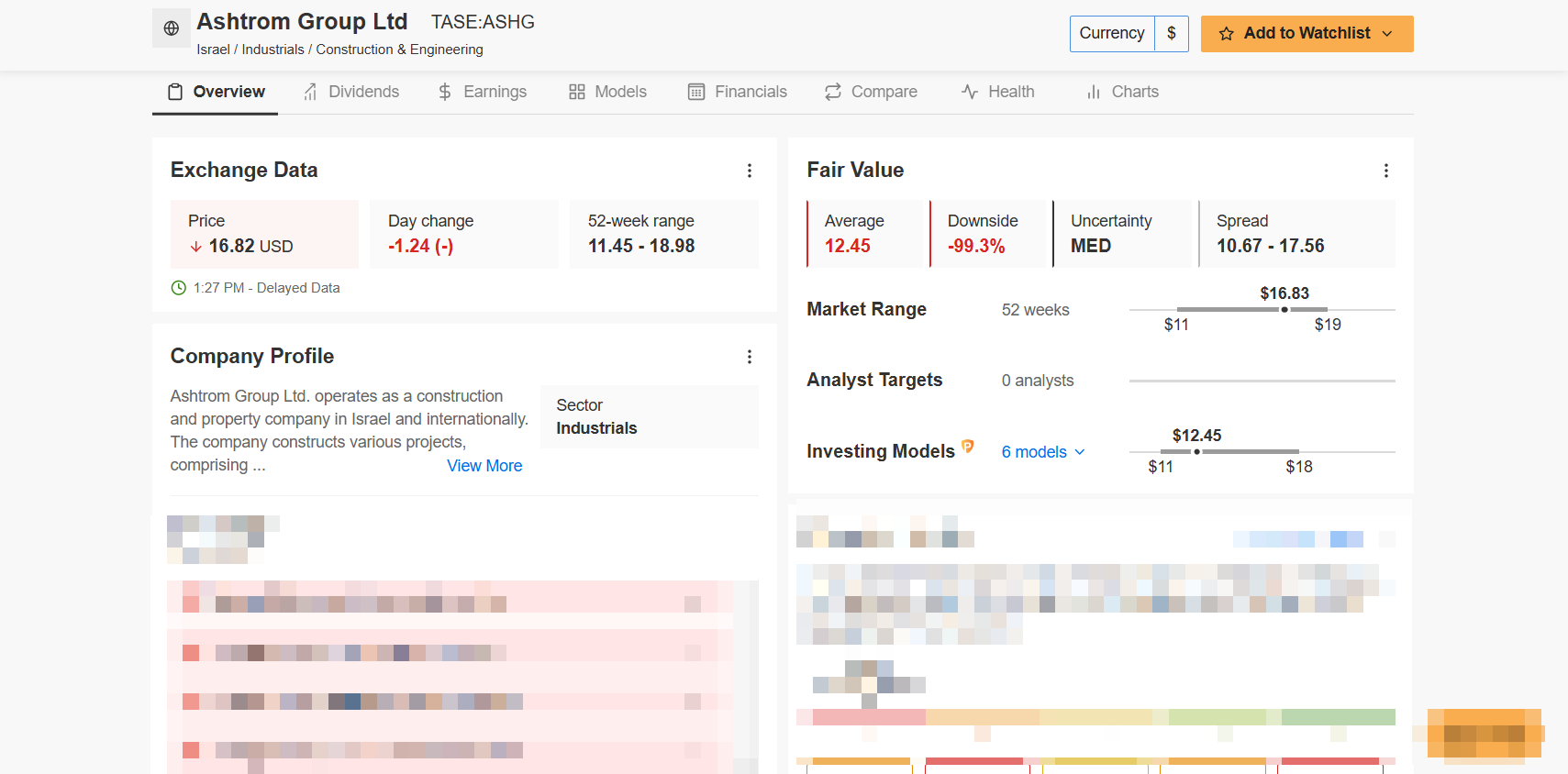The width and height of the screenshot is (1568, 774).
Task: Click Construction & Engineering breadcrumb link
Action: coord(399,50)
